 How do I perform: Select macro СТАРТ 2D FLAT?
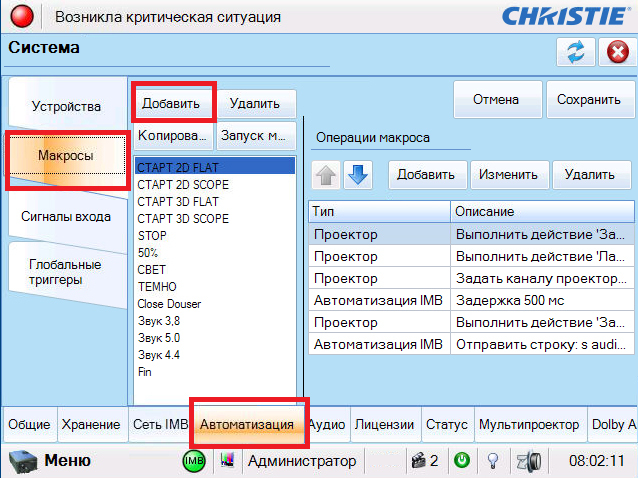214,167
